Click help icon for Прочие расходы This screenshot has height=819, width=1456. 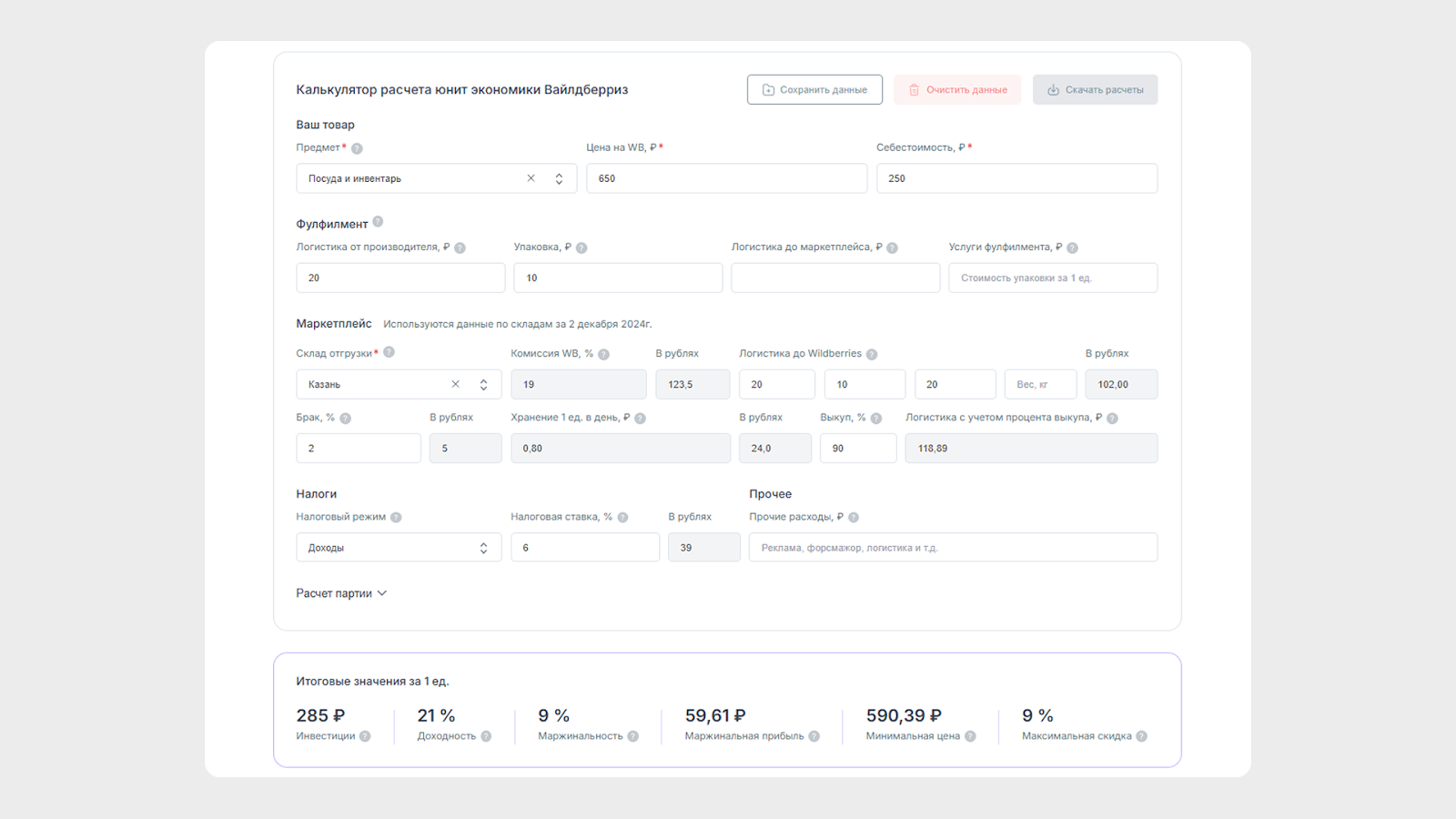(x=854, y=518)
